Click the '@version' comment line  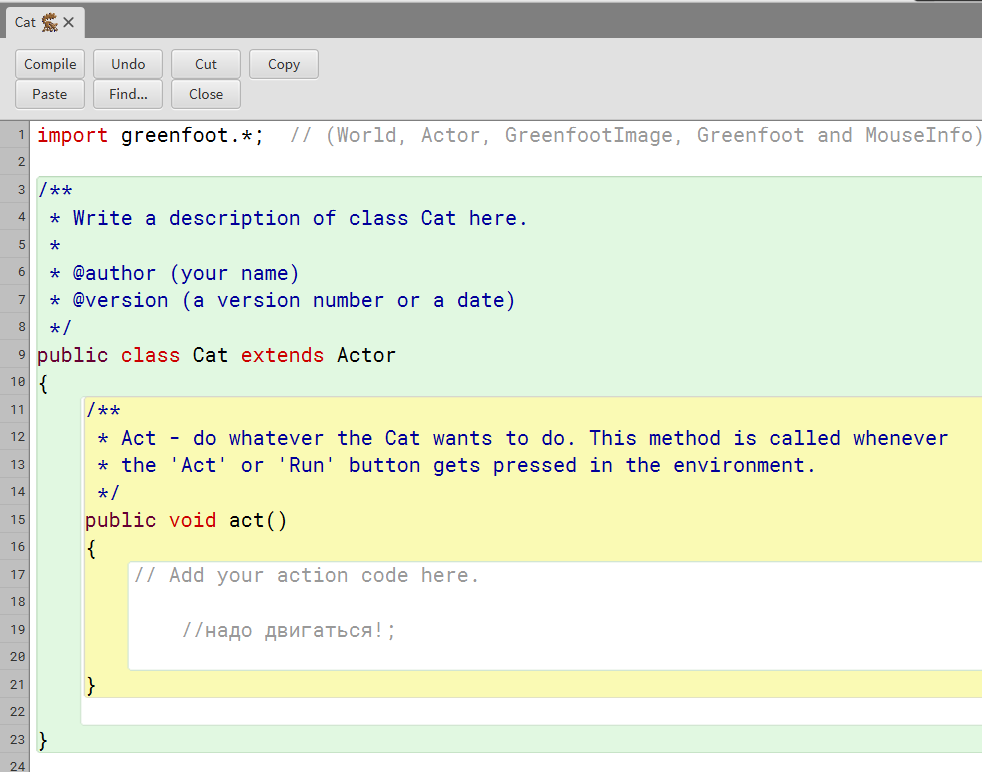pos(282,301)
